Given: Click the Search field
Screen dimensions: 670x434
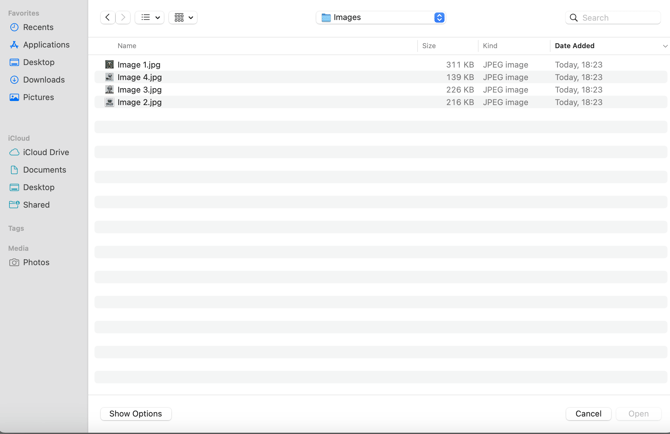Looking at the screenshot, I should coord(617,17).
